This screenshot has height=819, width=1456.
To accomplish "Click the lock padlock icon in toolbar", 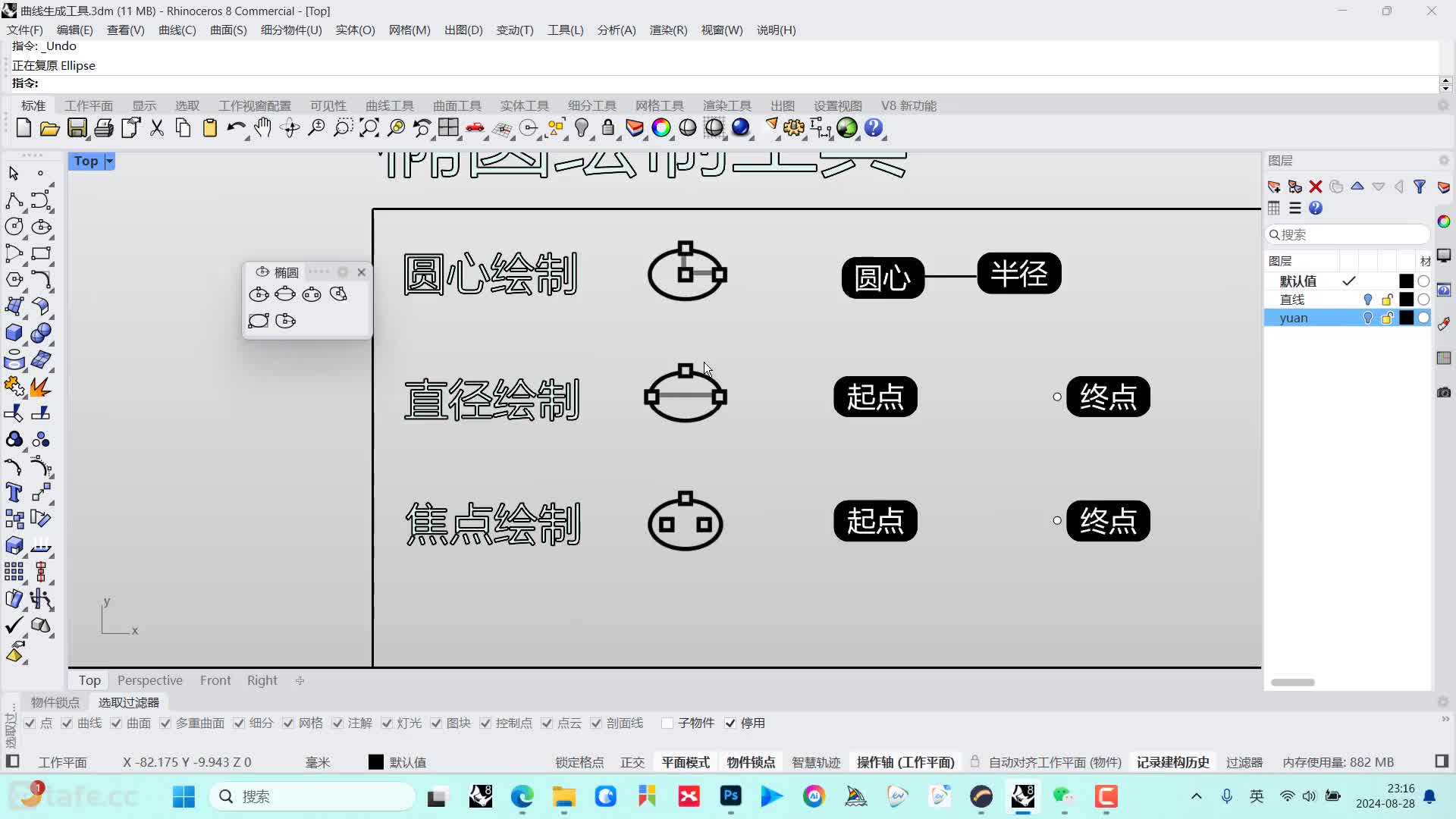I will (x=608, y=128).
